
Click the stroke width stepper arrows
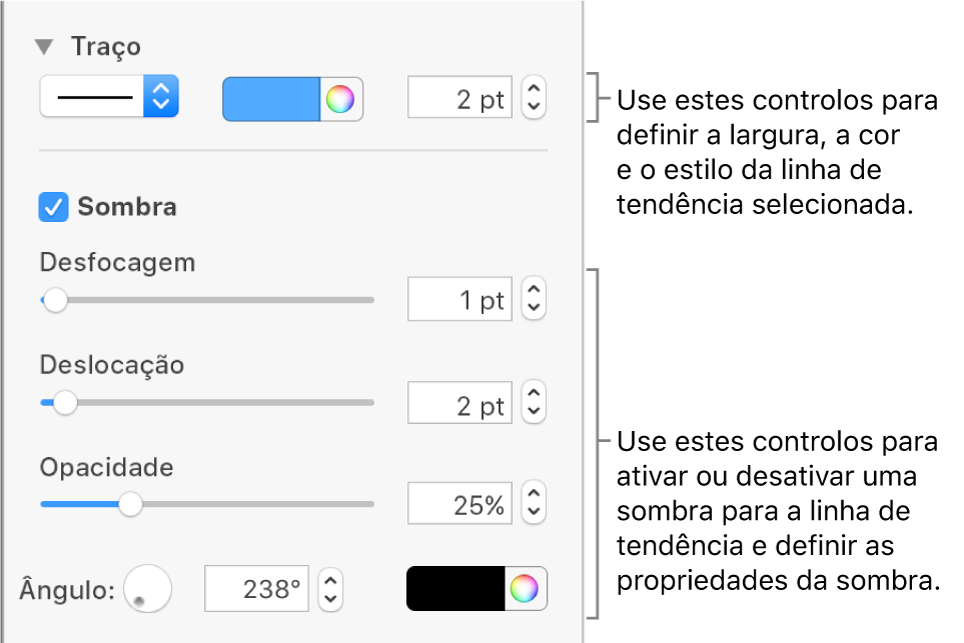point(534,99)
